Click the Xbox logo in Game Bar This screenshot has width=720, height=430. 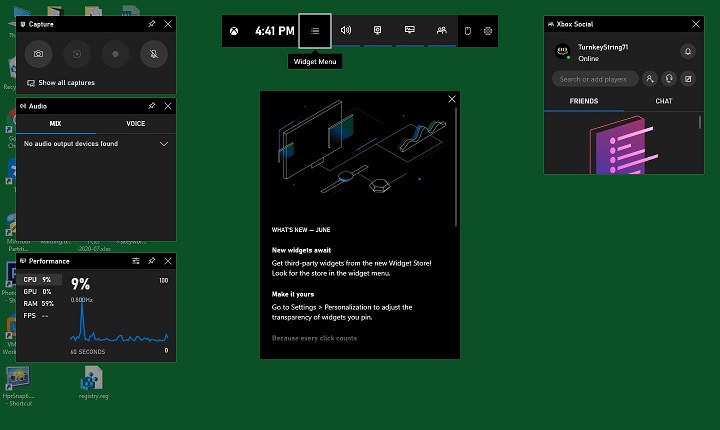[x=234, y=31]
